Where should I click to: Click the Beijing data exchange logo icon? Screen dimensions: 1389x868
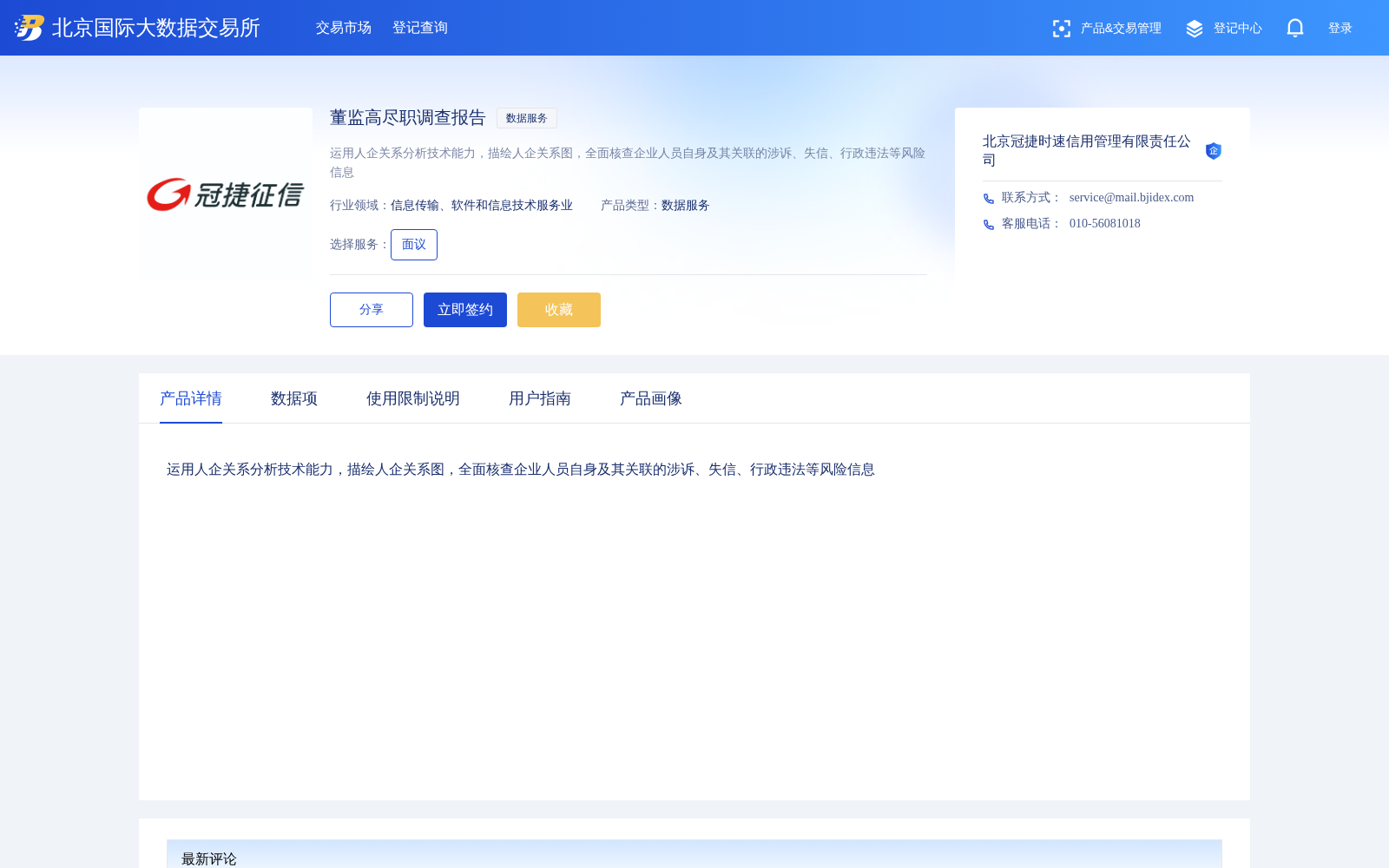30,28
